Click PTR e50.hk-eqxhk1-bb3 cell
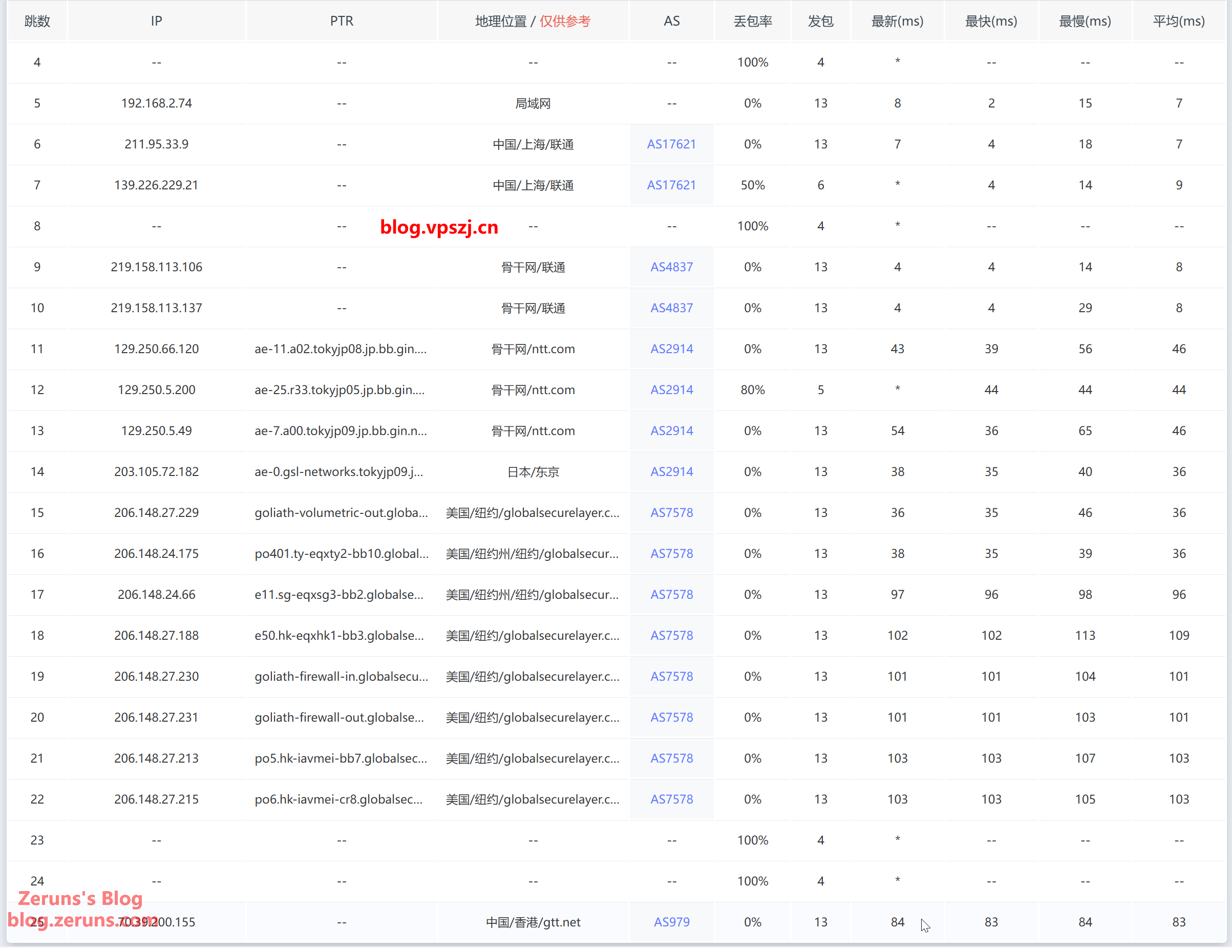Image resolution: width=1232 pixels, height=952 pixels. coord(338,636)
